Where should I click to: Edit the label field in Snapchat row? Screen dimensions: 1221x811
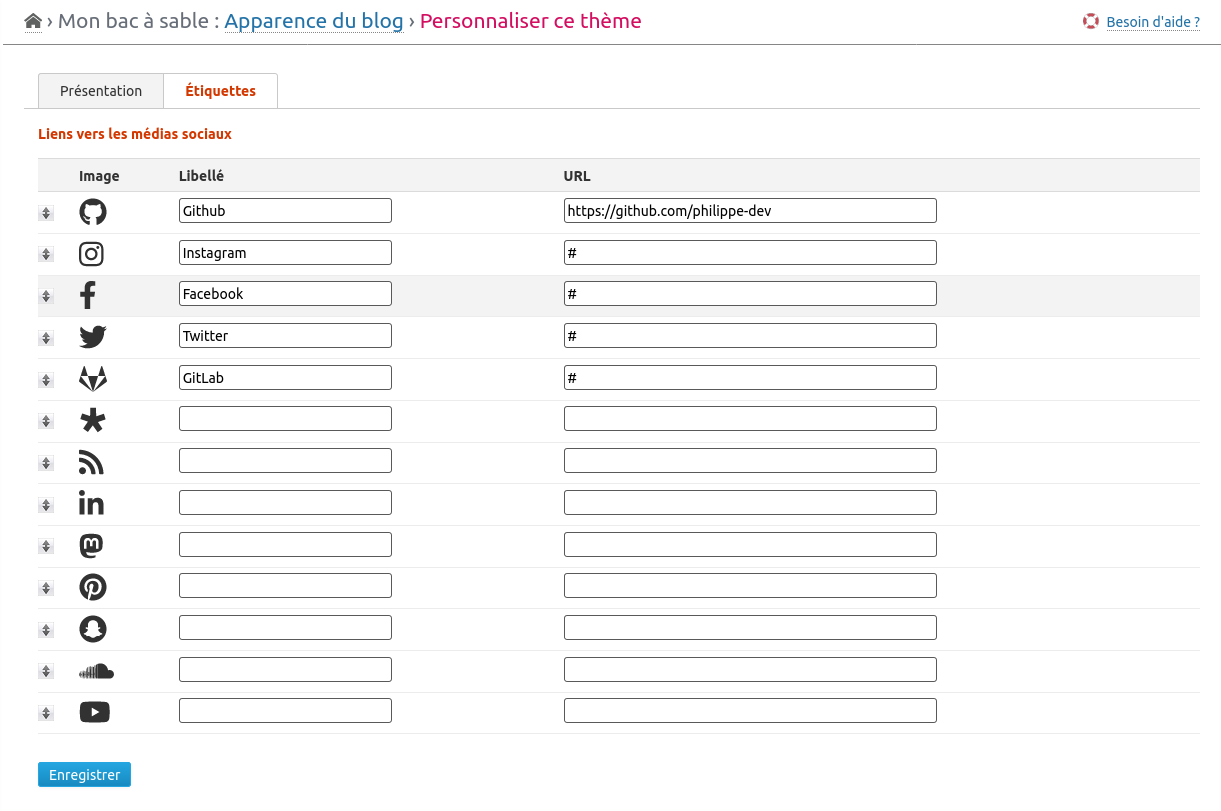coord(285,628)
